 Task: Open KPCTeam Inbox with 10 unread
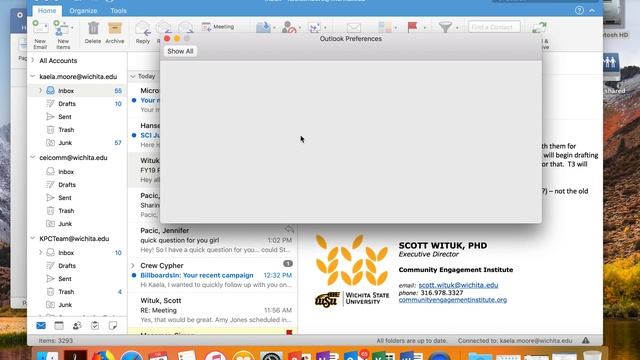tap(77, 253)
